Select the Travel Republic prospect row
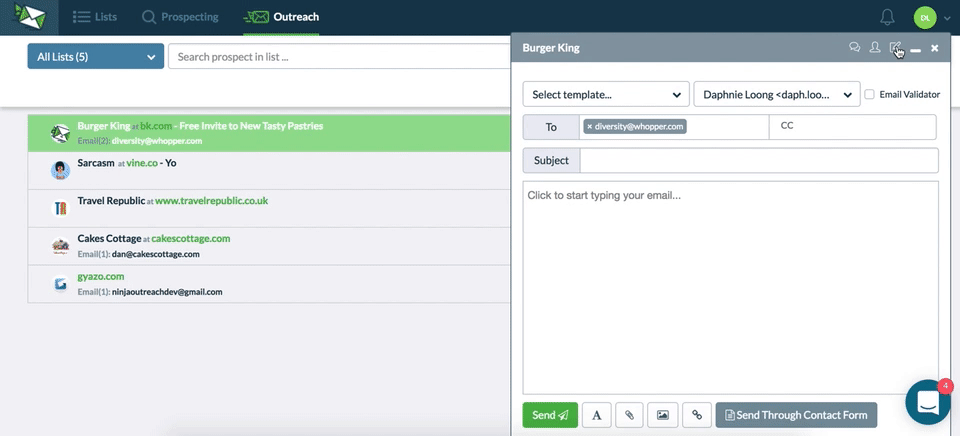Screen dimensions: 960x436 pos(269,208)
